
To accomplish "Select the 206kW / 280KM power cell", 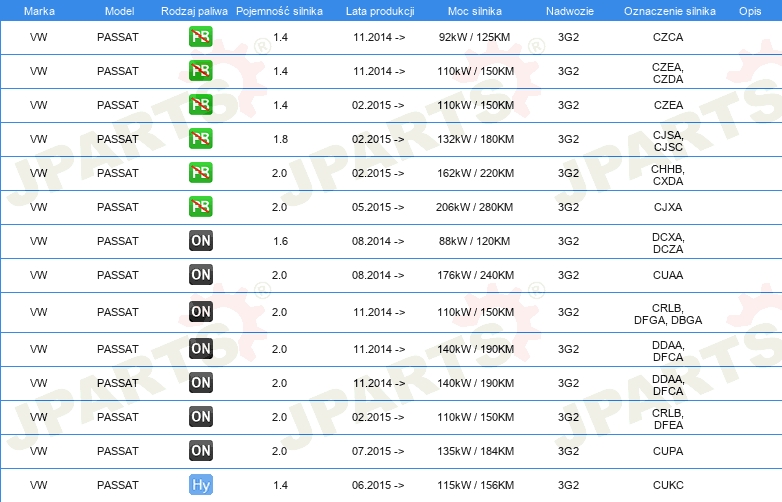I will [474, 207].
